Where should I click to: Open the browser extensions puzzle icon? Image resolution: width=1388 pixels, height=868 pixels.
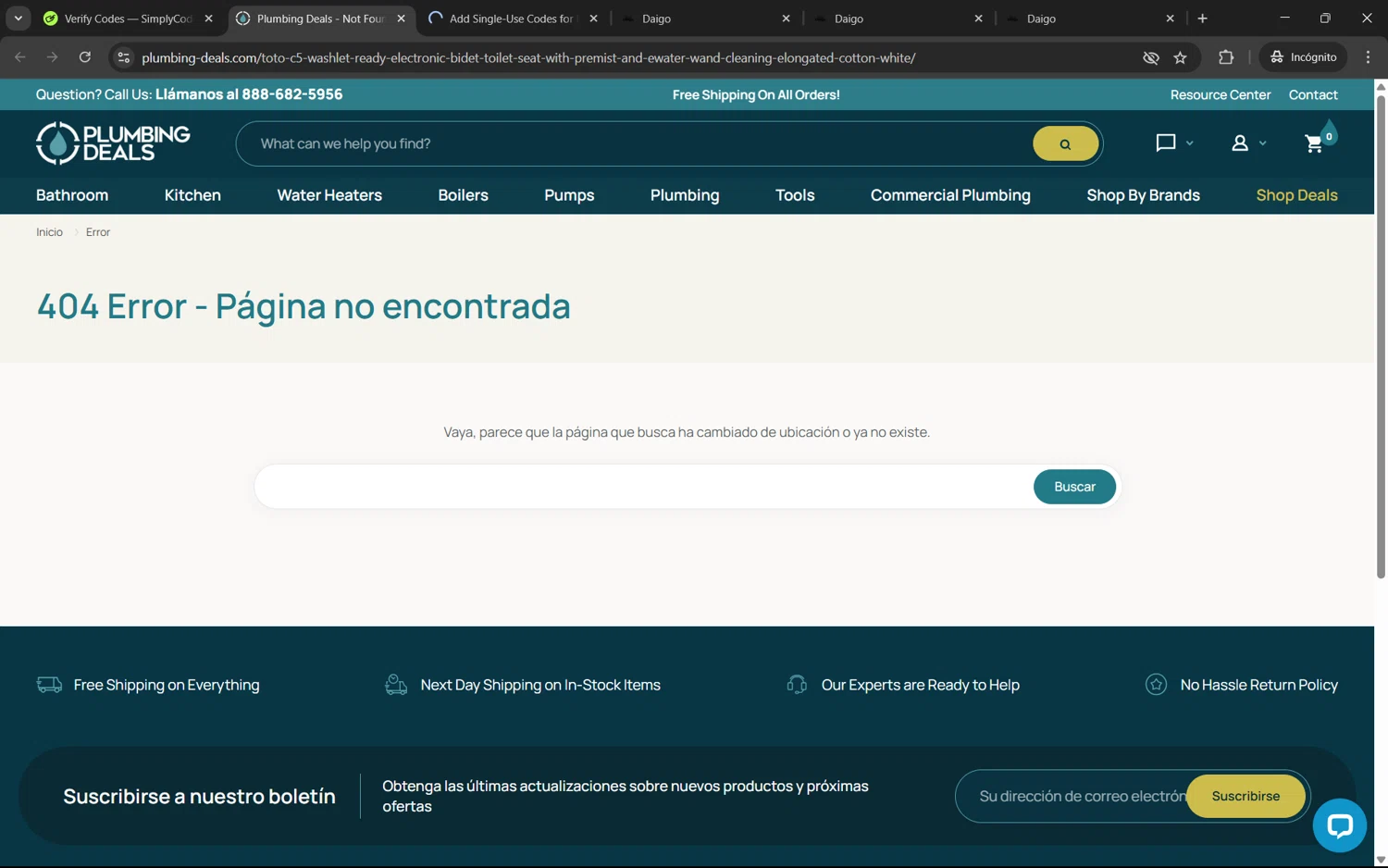point(1226,57)
